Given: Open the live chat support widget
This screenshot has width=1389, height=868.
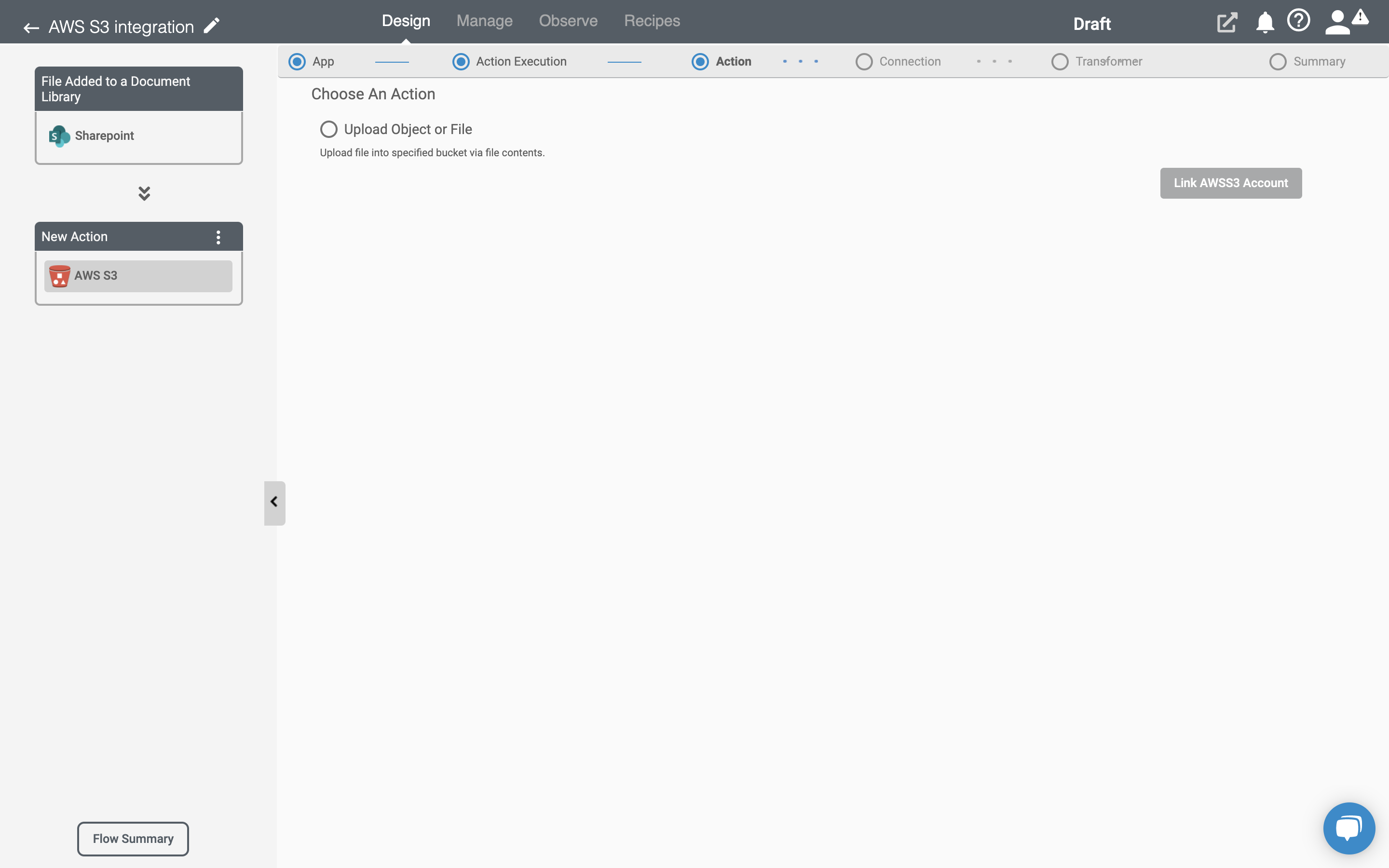Looking at the screenshot, I should (1349, 828).
